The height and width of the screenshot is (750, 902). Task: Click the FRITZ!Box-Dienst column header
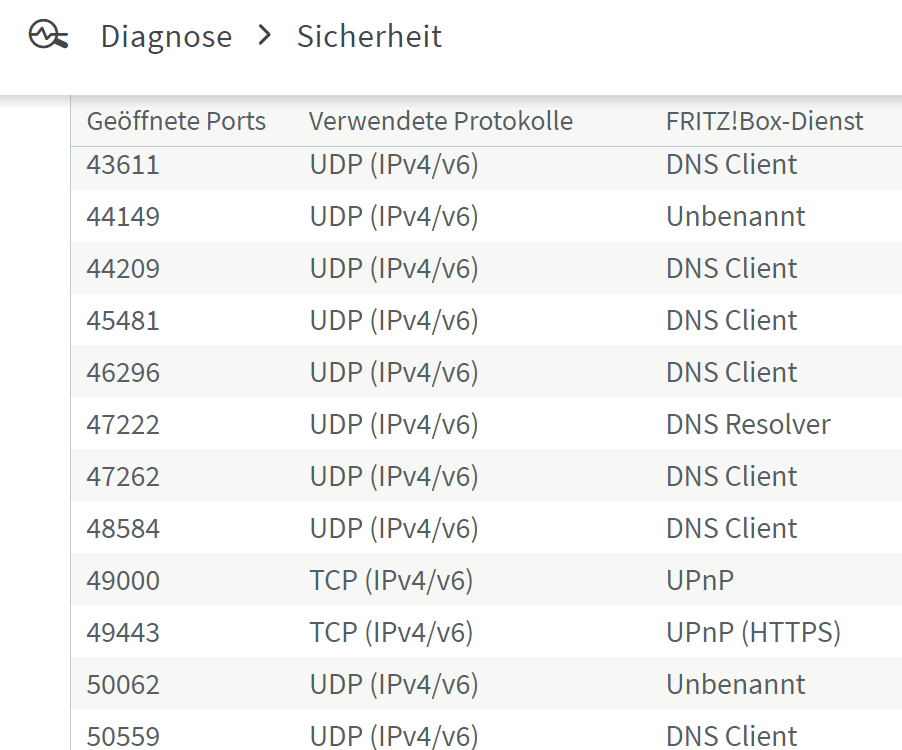pyautogui.click(x=764, y=122)
